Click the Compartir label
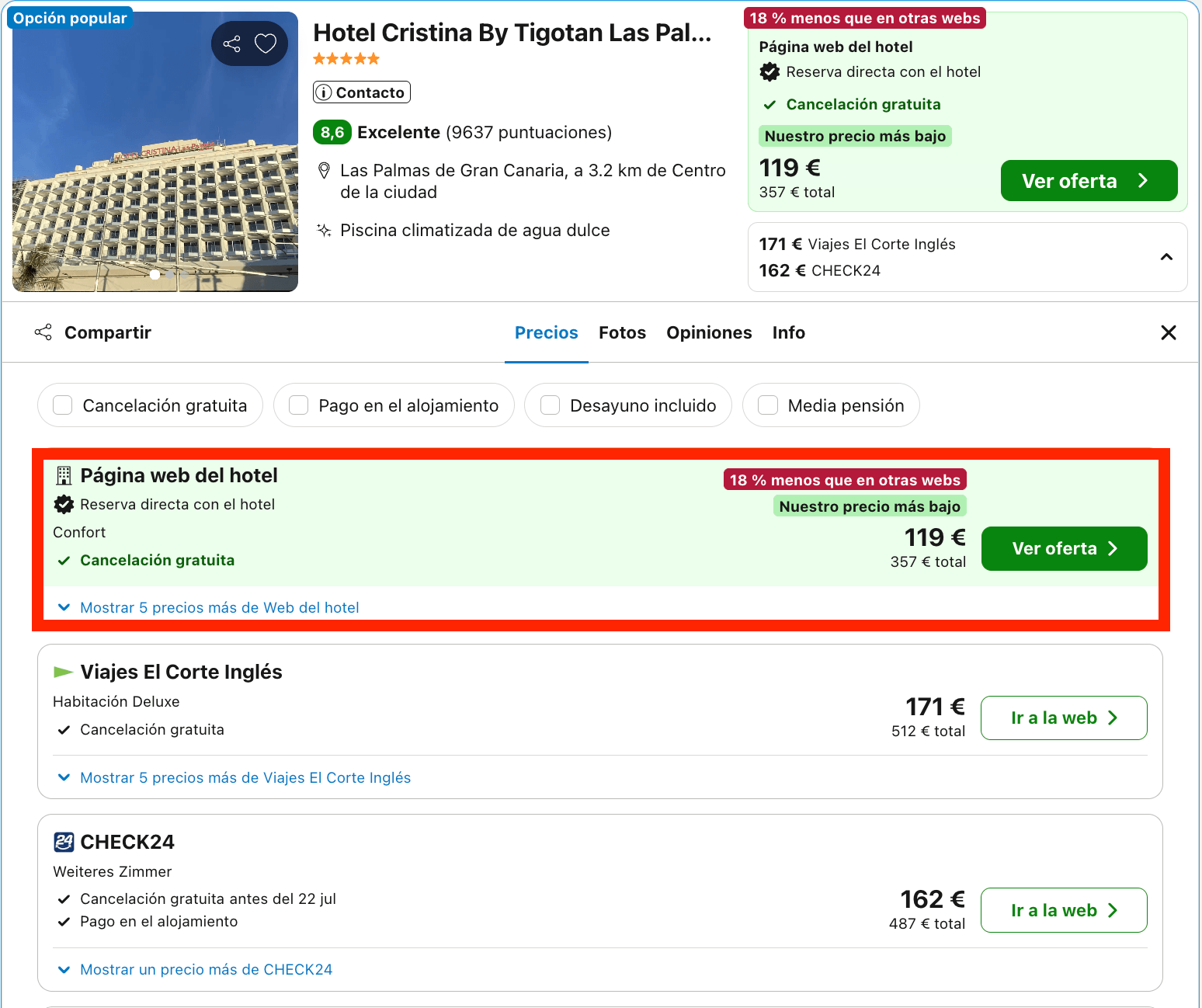This screenshot has height=1008, width=1202. pyautogui.click(x=108, y=332)
